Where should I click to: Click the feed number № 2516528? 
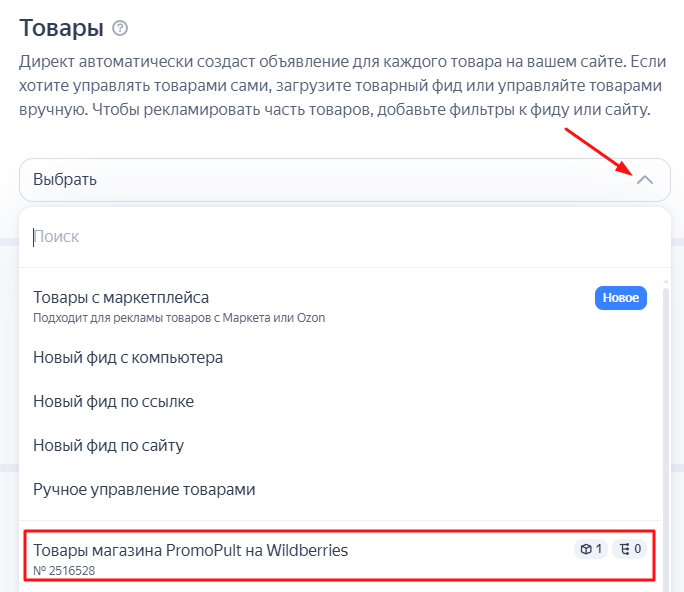click(x=64, y=571)
